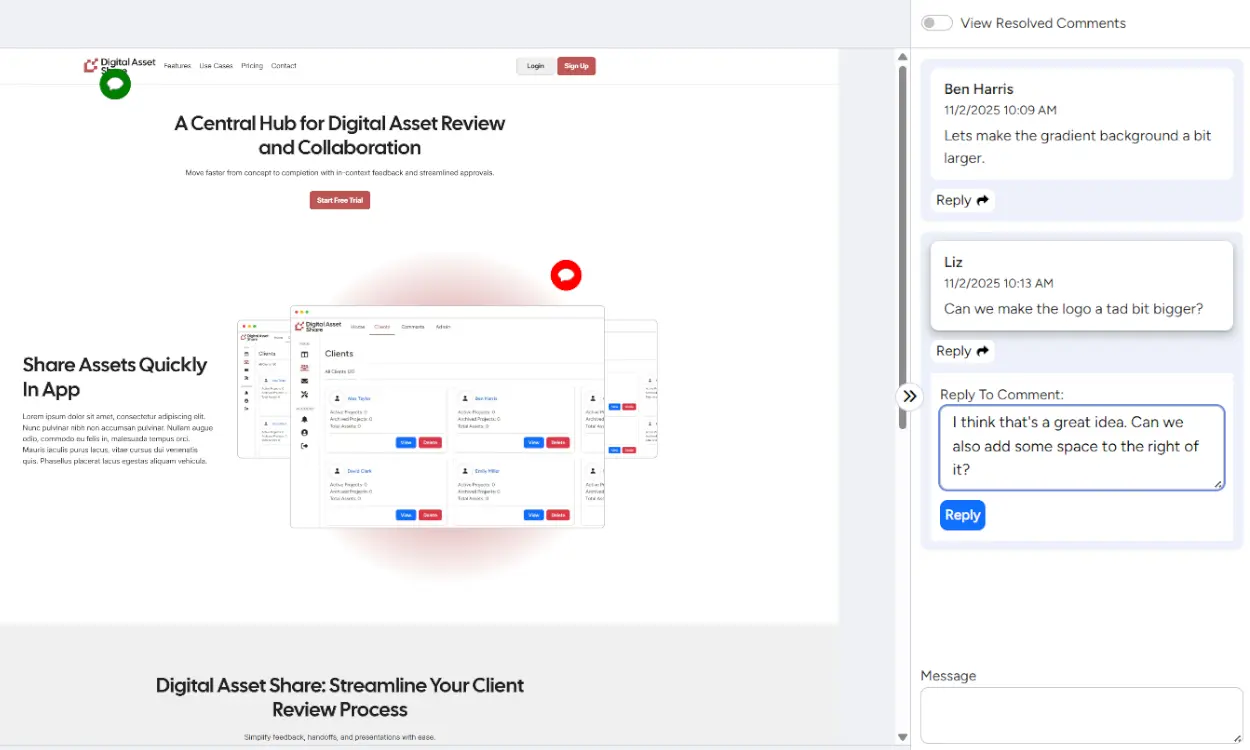Open the Features nav menu item

177,66
